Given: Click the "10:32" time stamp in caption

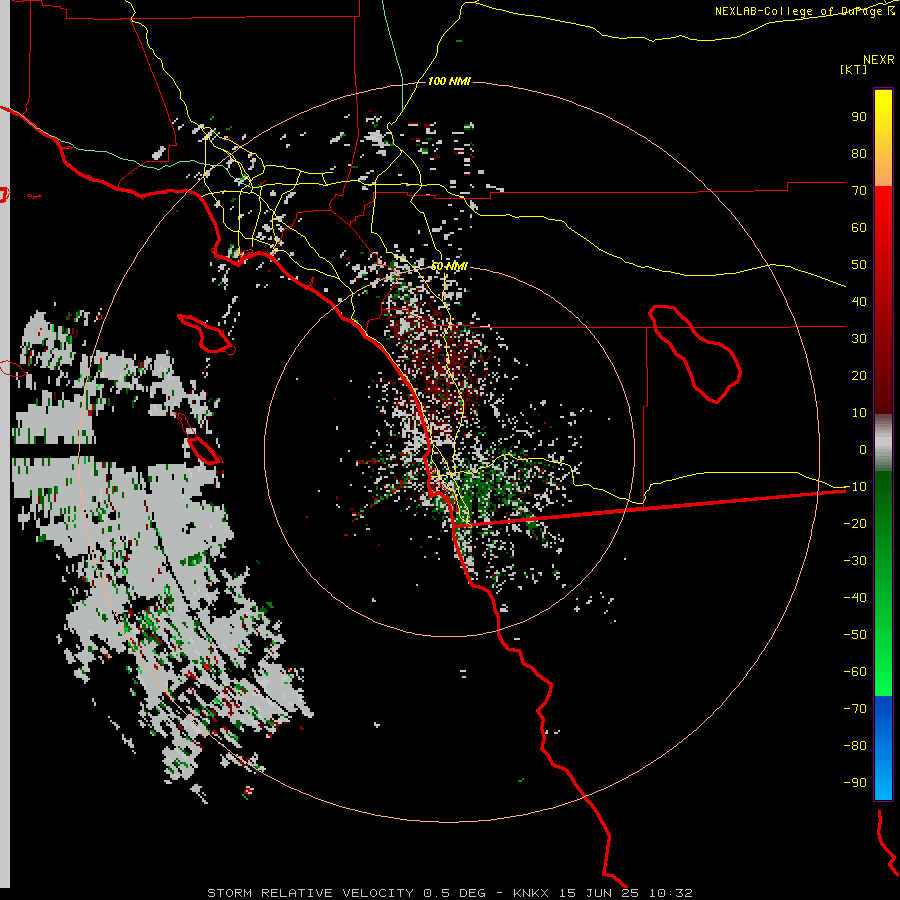Looking at the screenshot, I should (x=671, y=893).
